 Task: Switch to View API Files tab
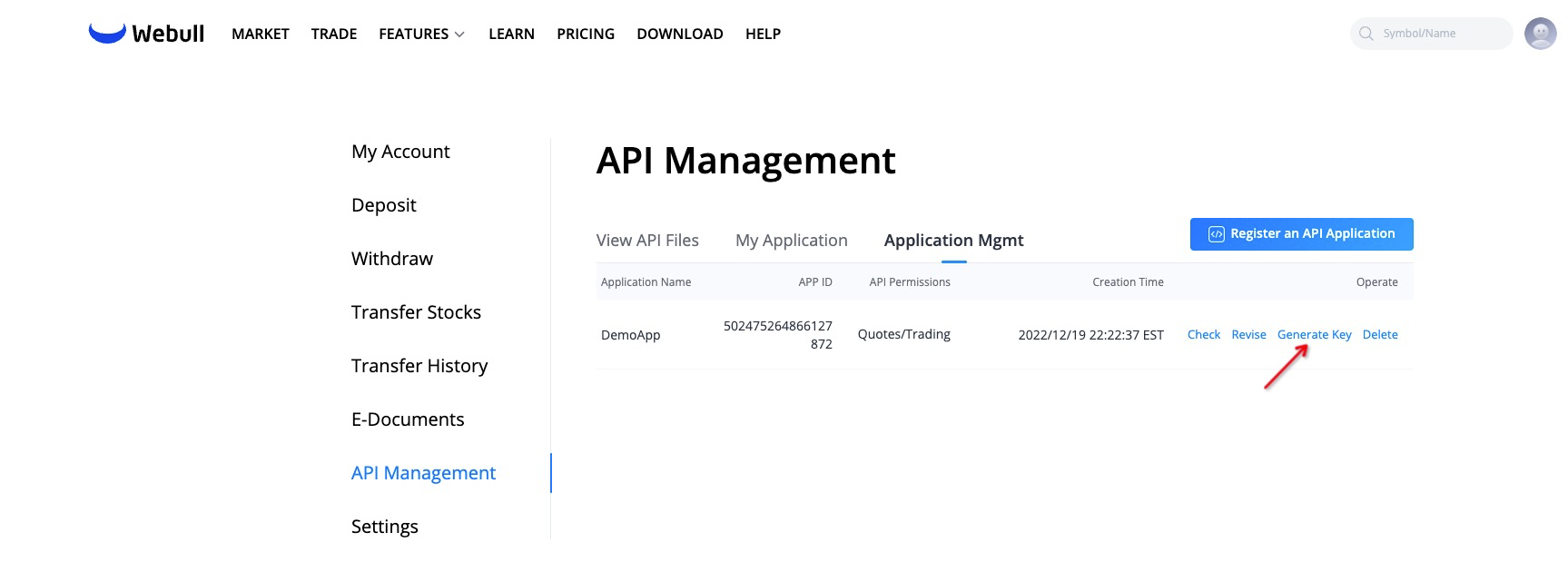tap(647, 241)
